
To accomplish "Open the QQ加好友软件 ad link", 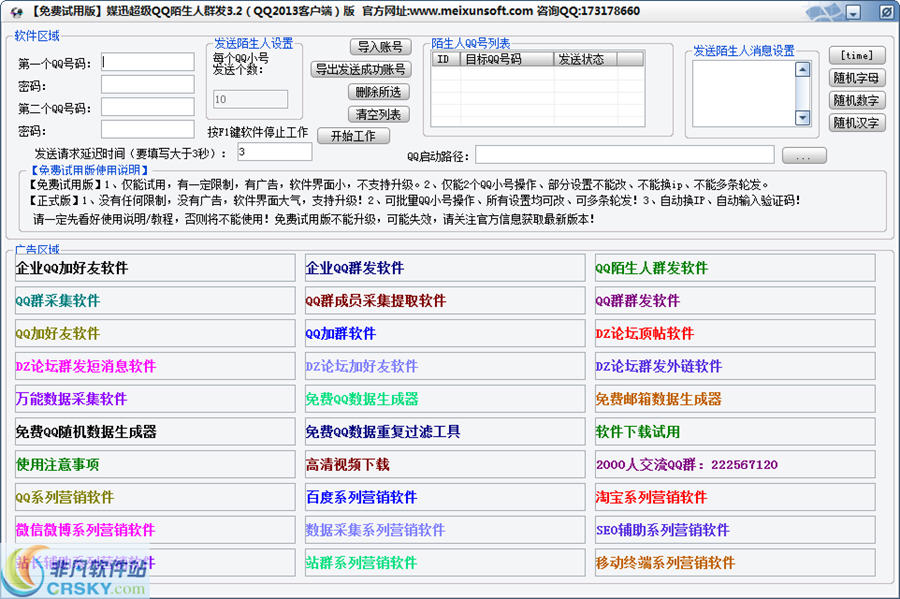I will (x=155, y=333).
